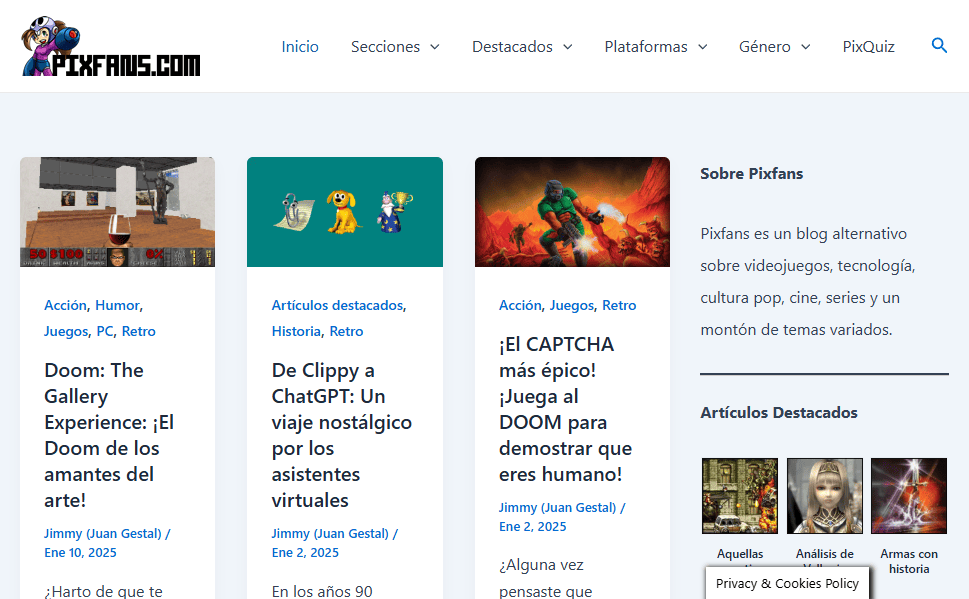This screenshot has width=969, height=599.
Task: Click the DOOM CAPTCHA article image
Action: coord(572,212)
